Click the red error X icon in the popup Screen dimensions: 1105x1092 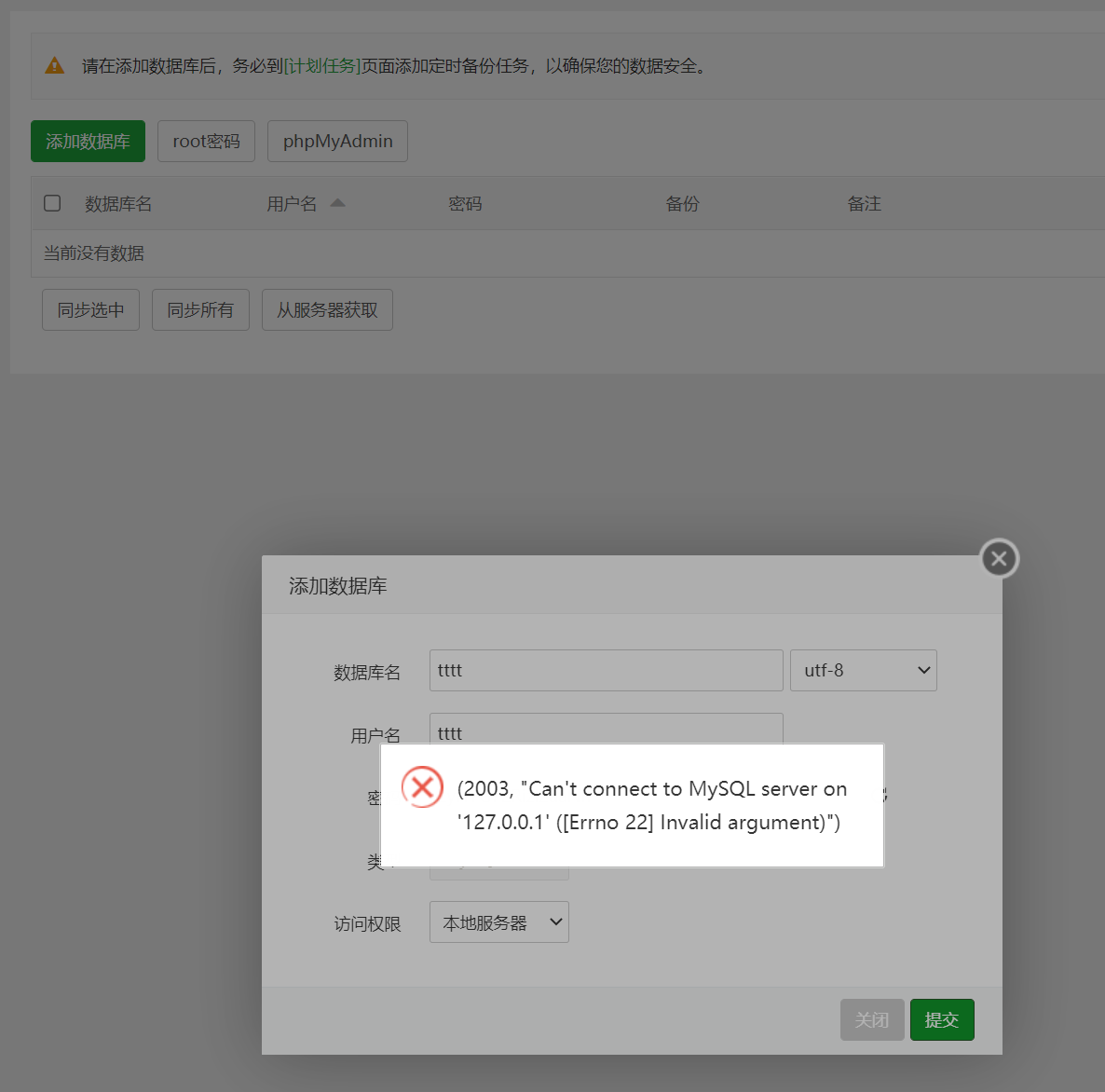422,786
